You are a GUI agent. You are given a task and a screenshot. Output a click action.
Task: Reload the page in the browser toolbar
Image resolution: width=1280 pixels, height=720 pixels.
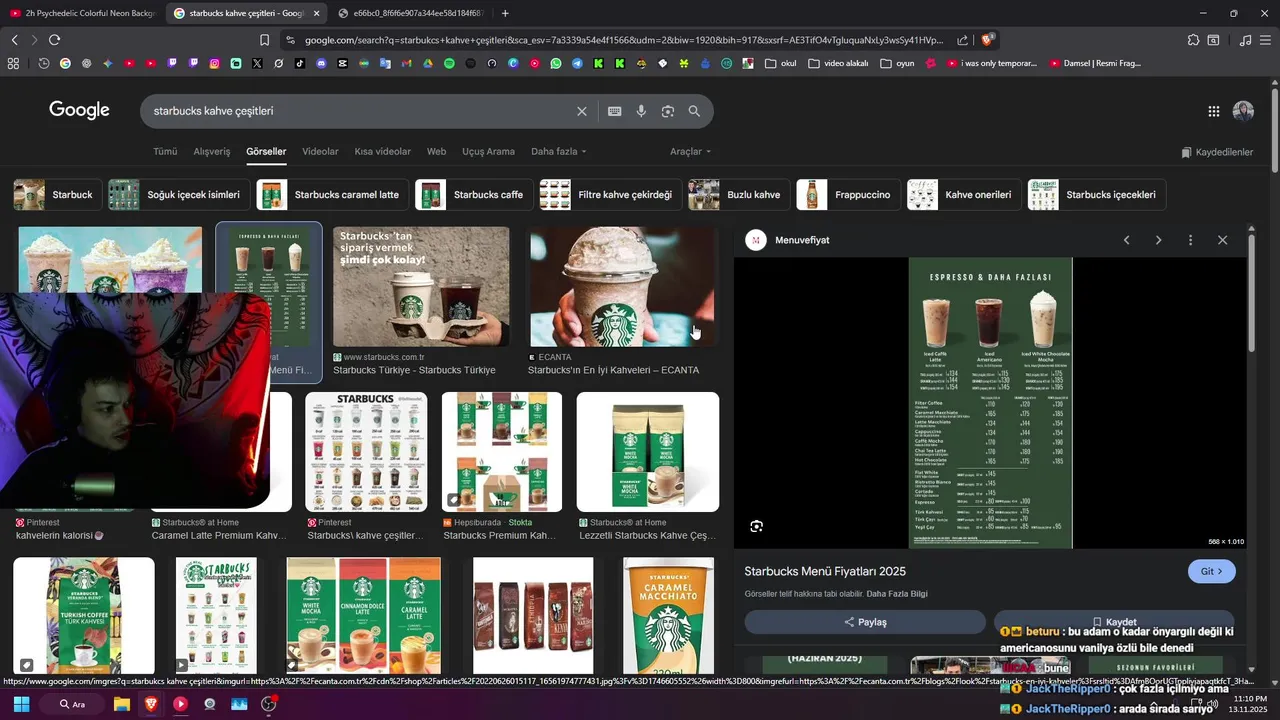click(x=54, y=40)
